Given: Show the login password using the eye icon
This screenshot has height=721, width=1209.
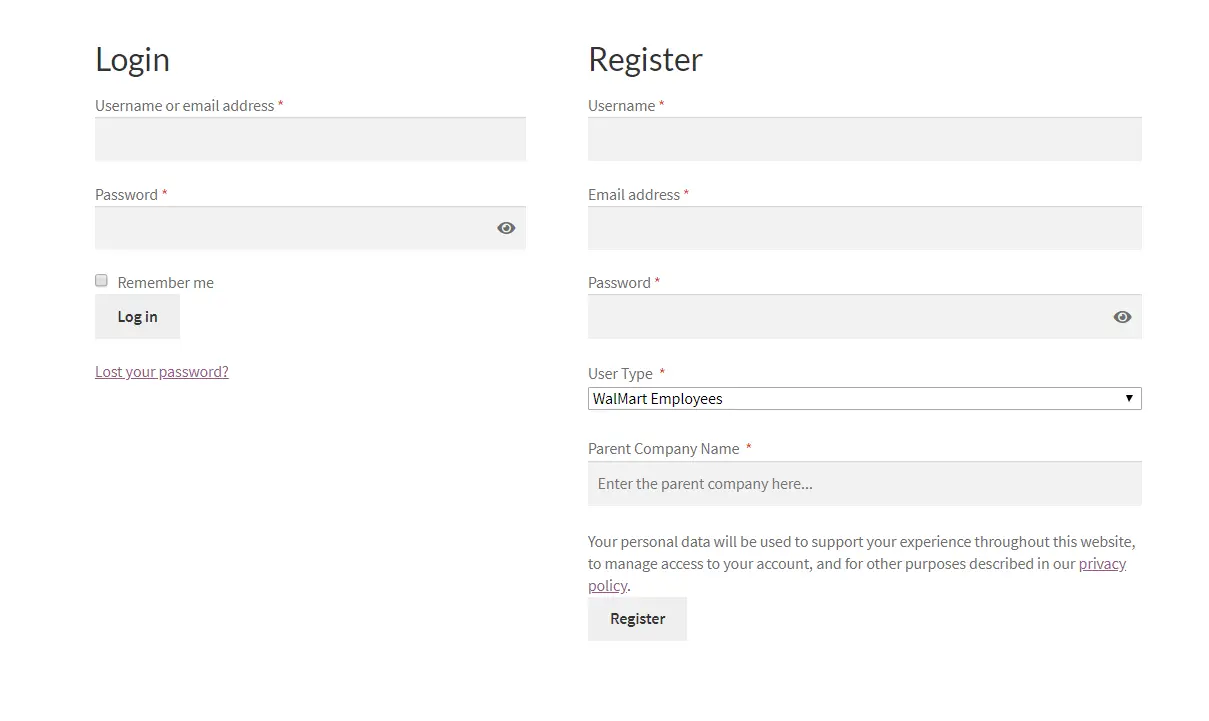Looking at the screenshot, I should click(x=506, y=228).
